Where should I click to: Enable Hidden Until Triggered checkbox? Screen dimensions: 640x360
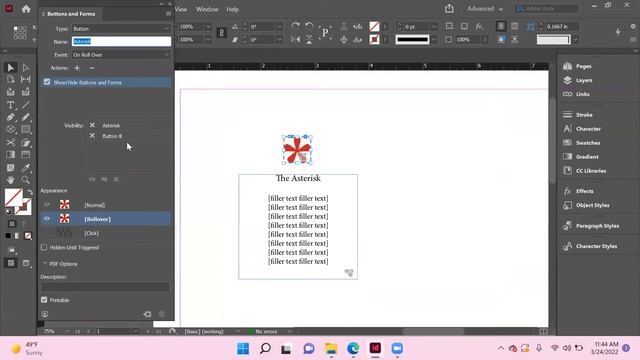pos(44,247)
